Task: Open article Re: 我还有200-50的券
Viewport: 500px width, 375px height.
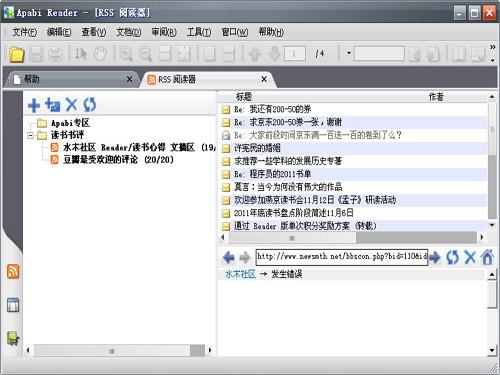Action: coord(353,109)
